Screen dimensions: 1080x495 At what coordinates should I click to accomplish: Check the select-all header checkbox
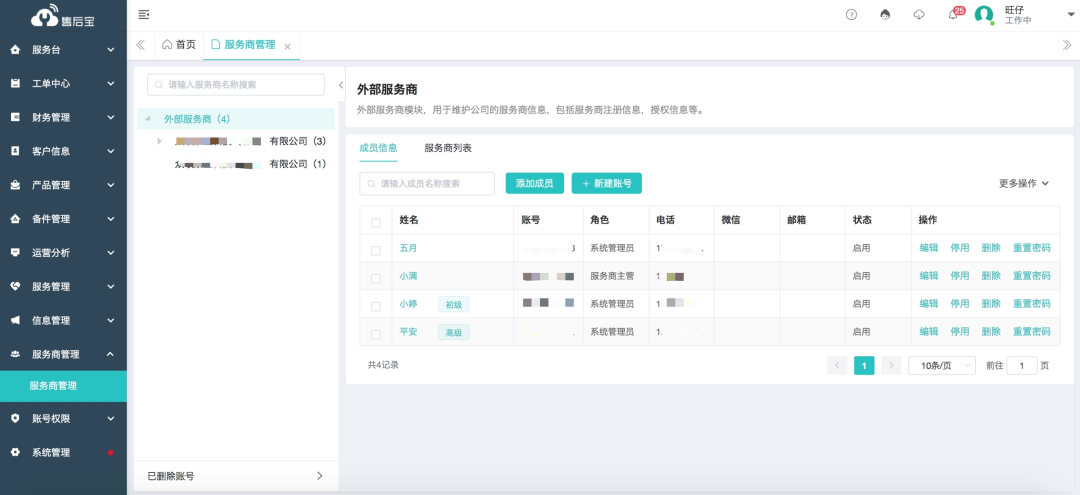(x=376, y=222)
